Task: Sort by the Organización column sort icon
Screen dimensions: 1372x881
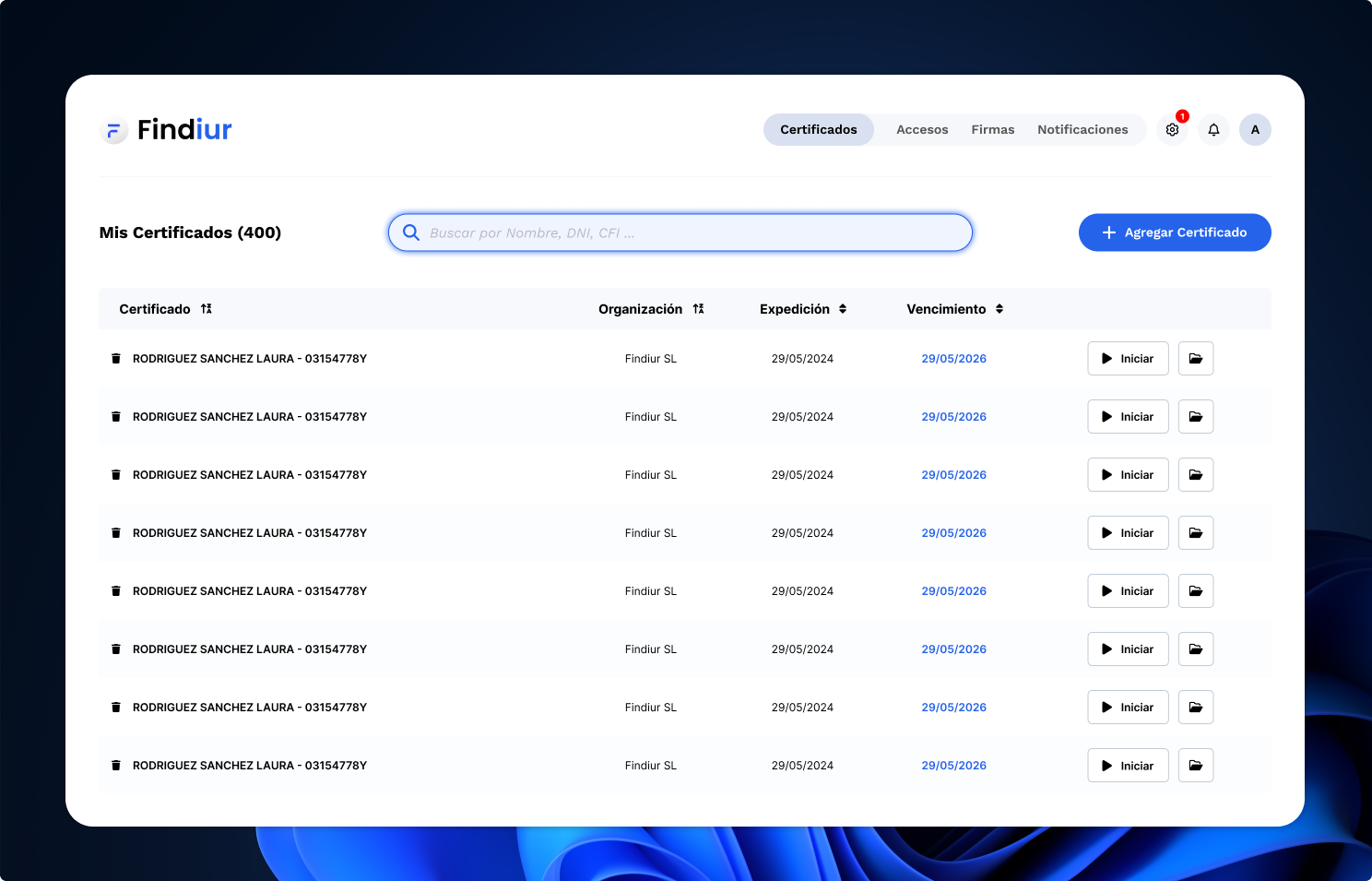Action: (x=699, y=309)
